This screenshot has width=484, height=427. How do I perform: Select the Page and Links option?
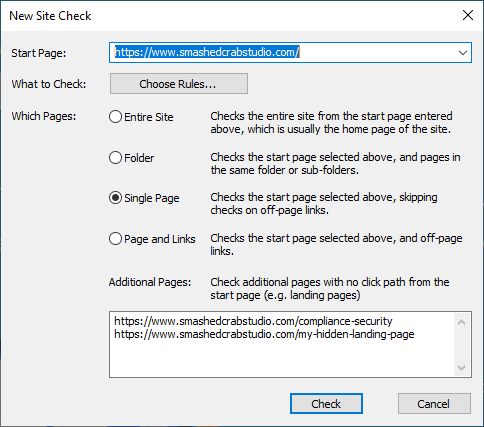115,239
